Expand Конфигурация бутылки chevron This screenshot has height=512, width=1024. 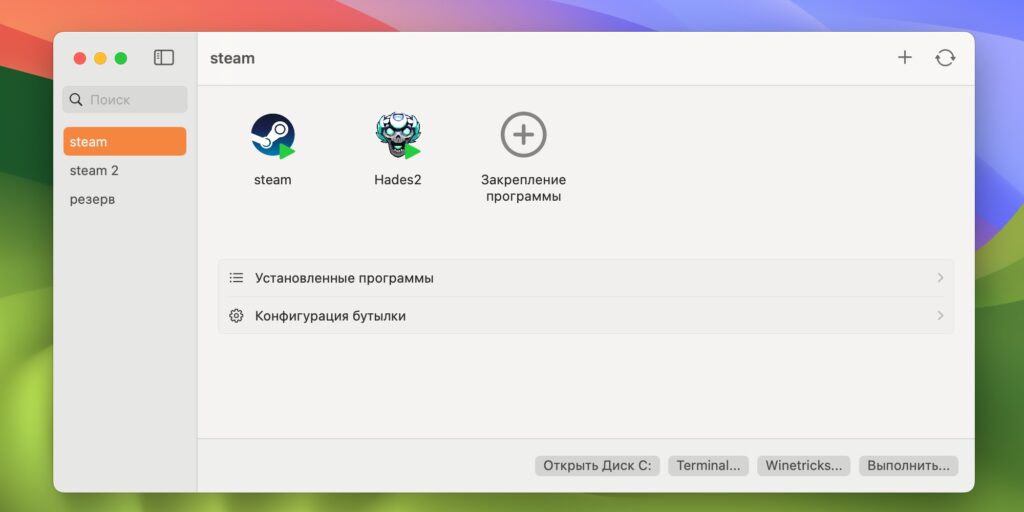[x=940, y=315]
